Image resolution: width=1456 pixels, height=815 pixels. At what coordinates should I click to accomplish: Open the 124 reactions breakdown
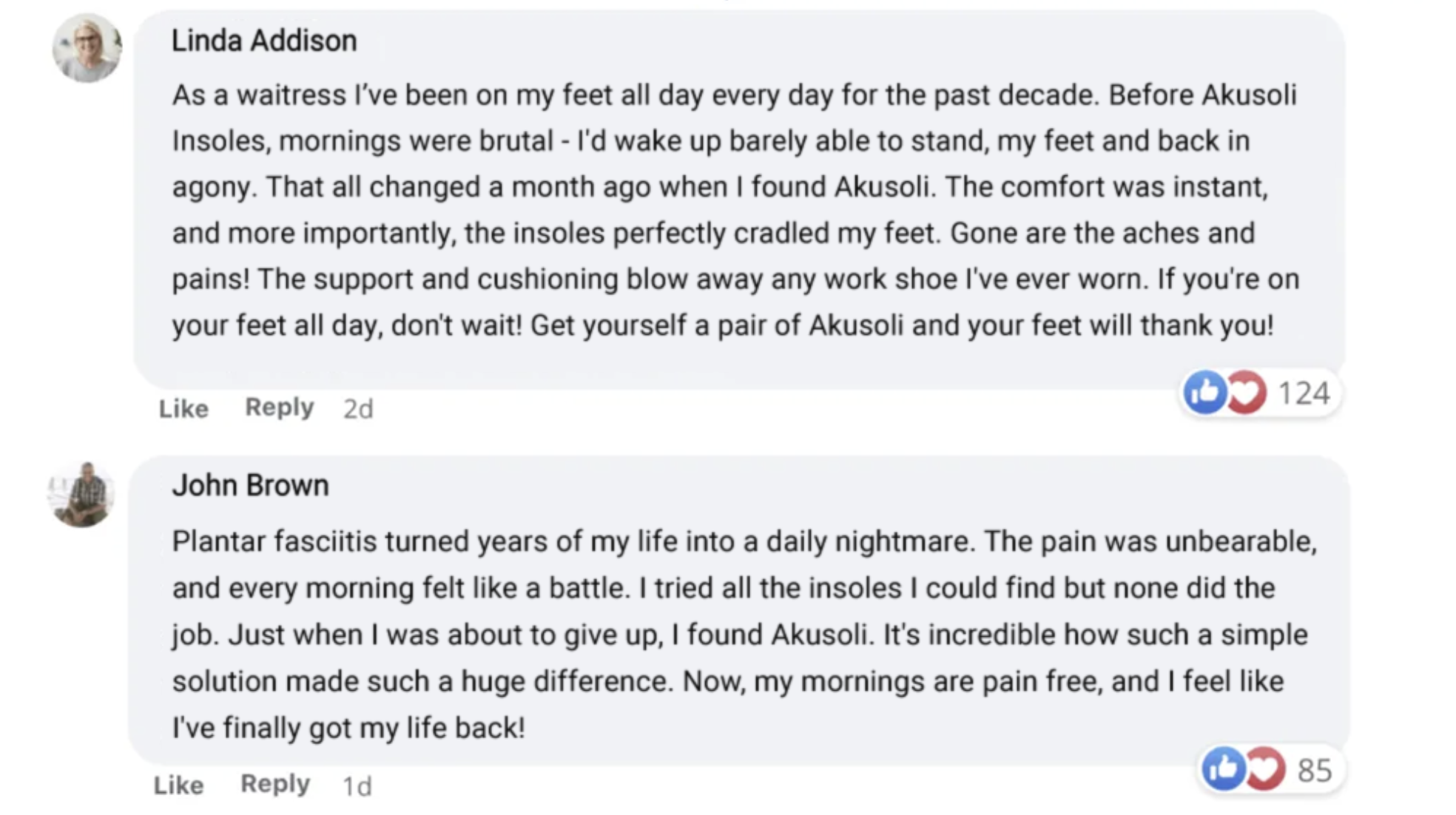(1304, 394)
